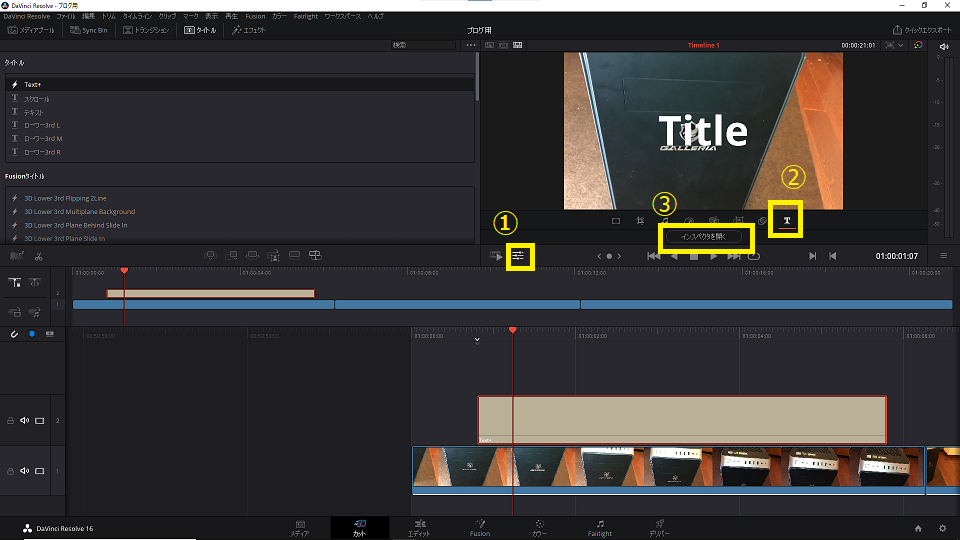
Task: Switch to the カラー page
Action: click(539, 528)
